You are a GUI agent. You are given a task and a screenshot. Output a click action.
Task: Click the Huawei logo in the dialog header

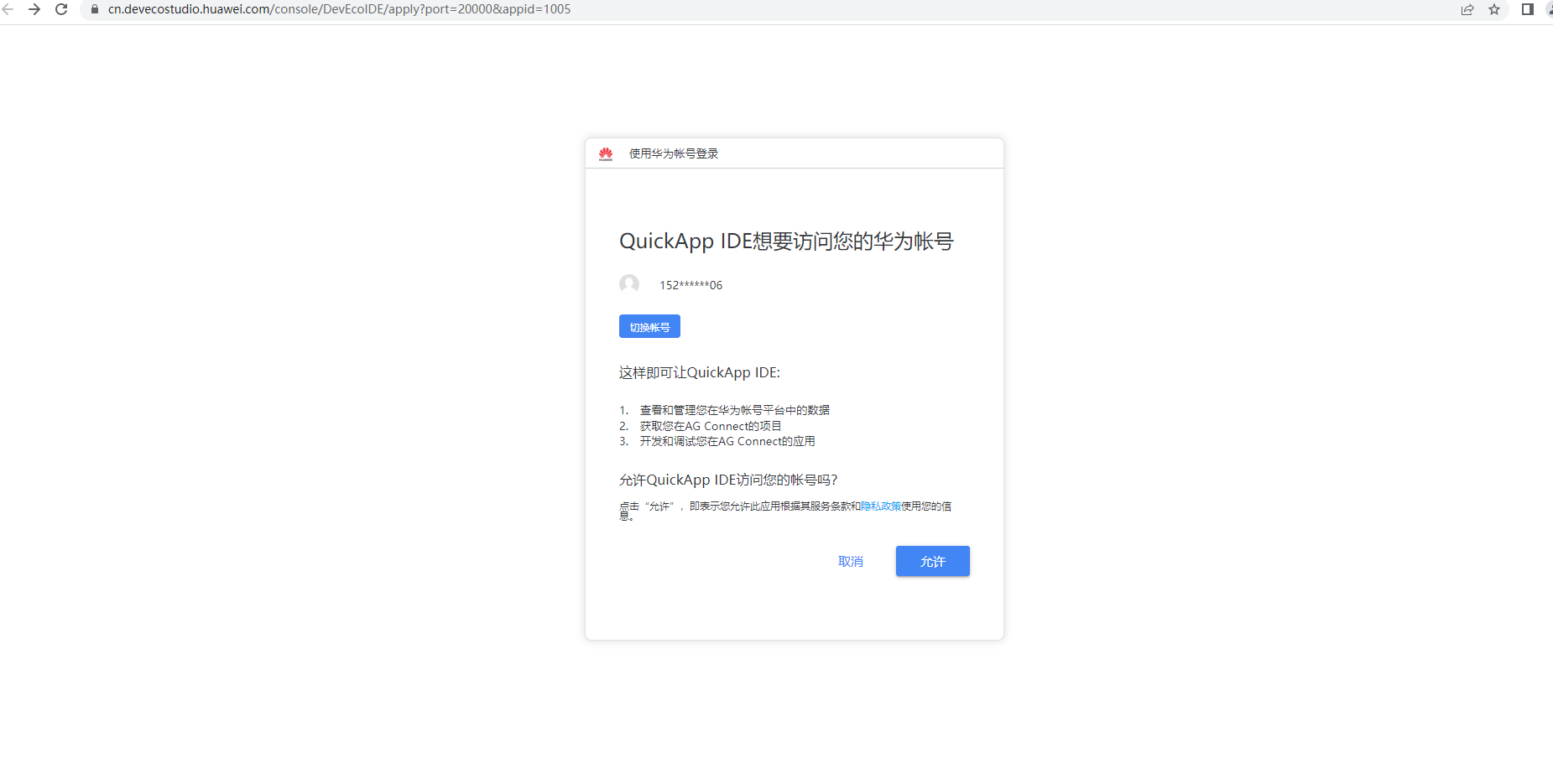point(605,153)
